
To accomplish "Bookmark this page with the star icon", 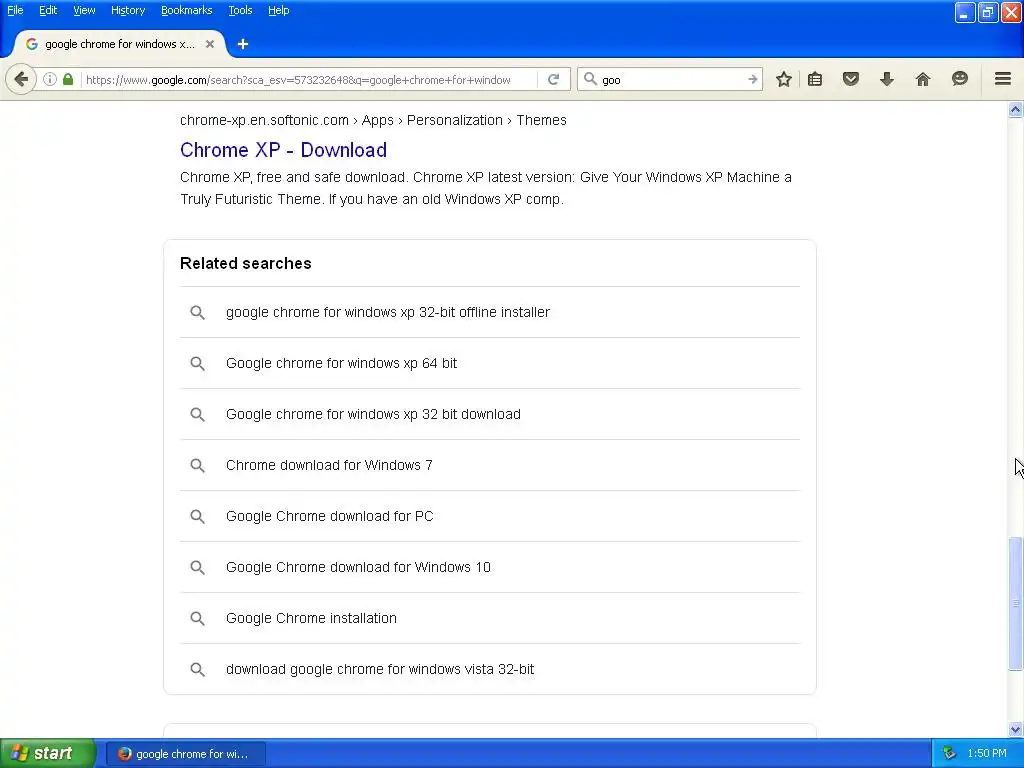I will point(784,80).
